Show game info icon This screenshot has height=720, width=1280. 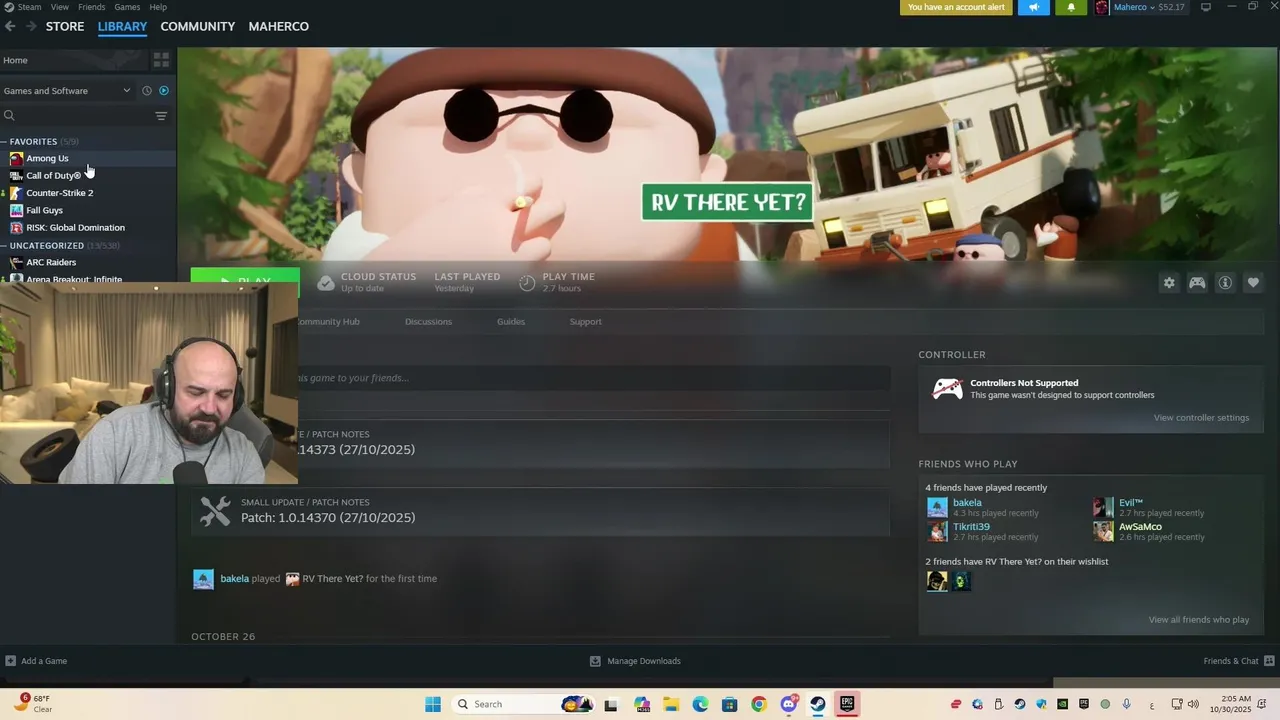tap(1225, 283)
